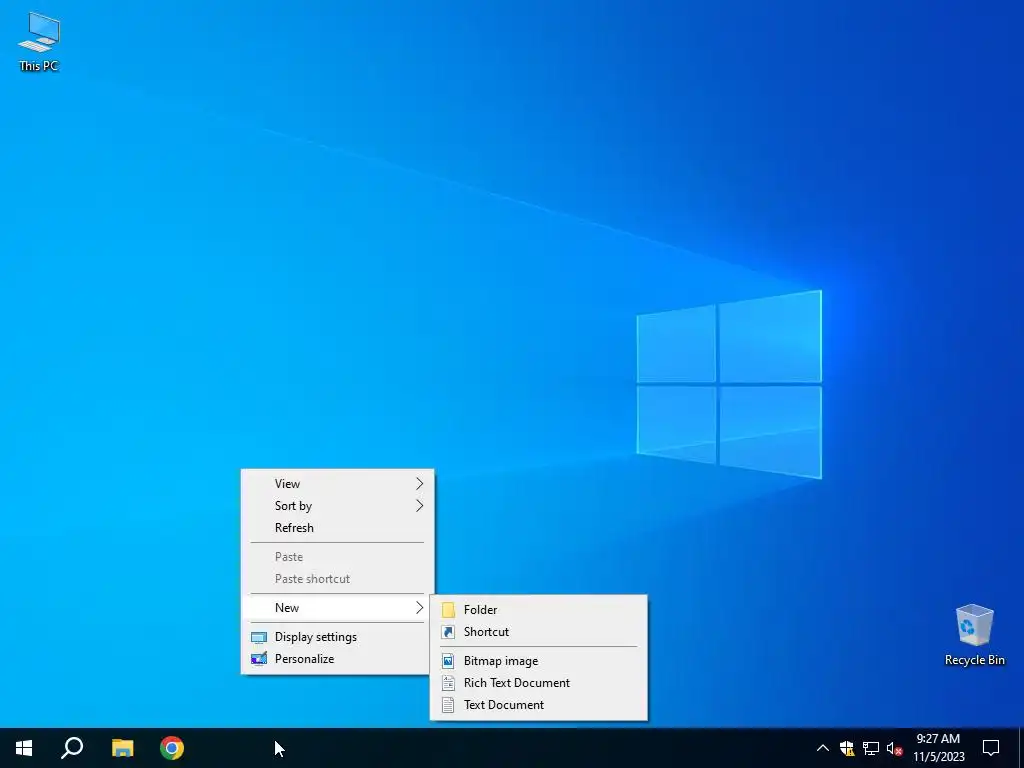1024x768 pixels.
Task: Open the clock and date flyout
Action: (938, 748)
